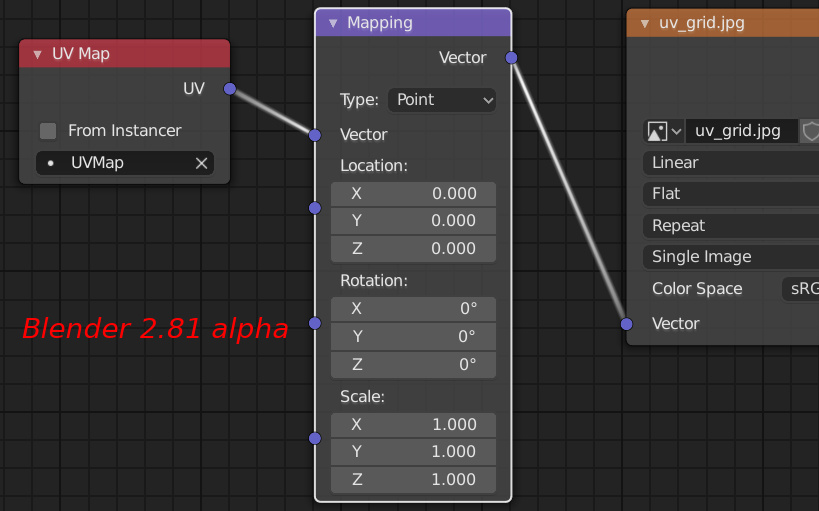The height and width of the screenshot is (511, 819).
Task: Click the Scale: label
Action: pos(362,397)
